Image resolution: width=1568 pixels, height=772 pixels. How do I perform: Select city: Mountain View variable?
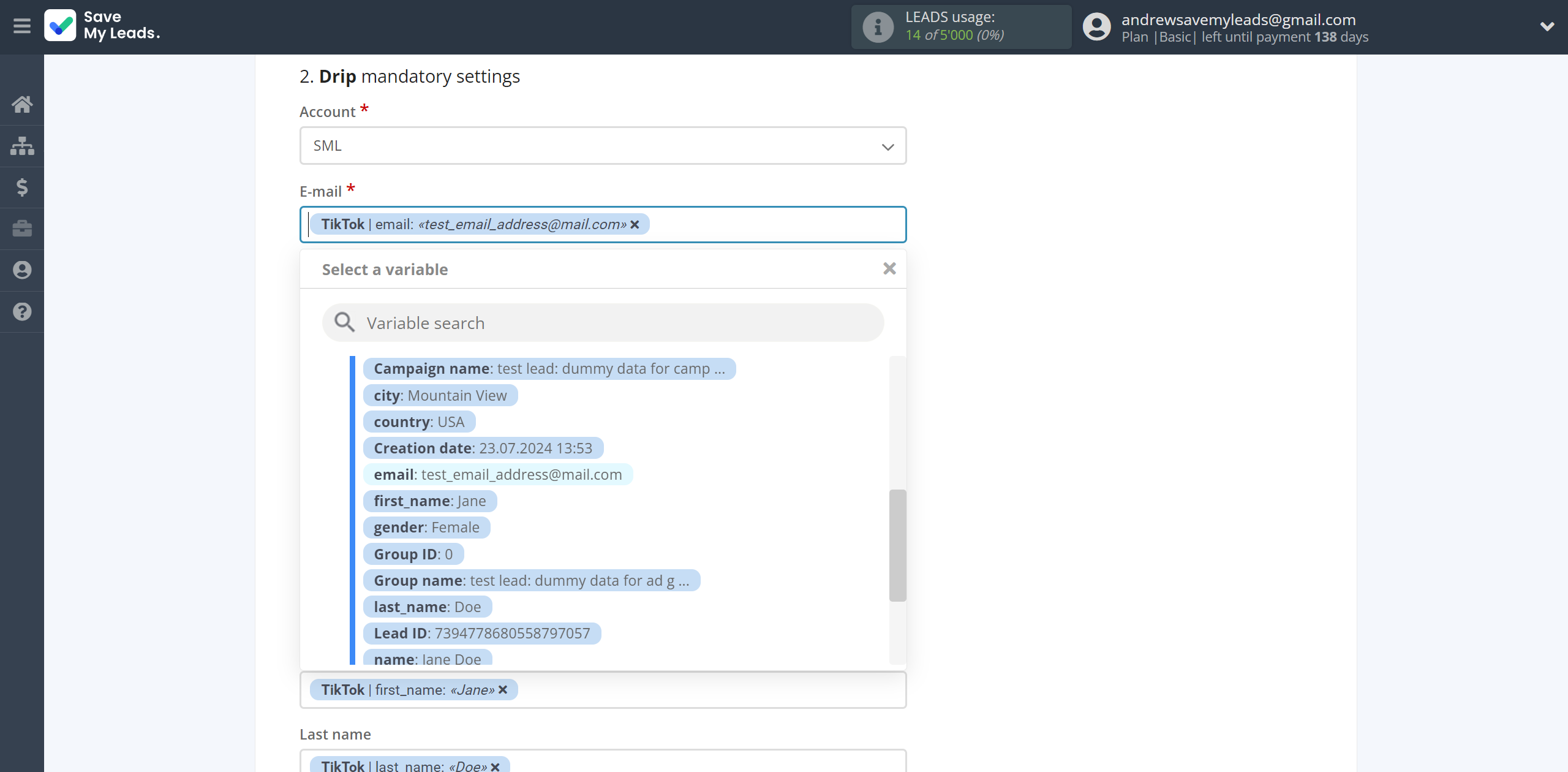coord(440,396)
